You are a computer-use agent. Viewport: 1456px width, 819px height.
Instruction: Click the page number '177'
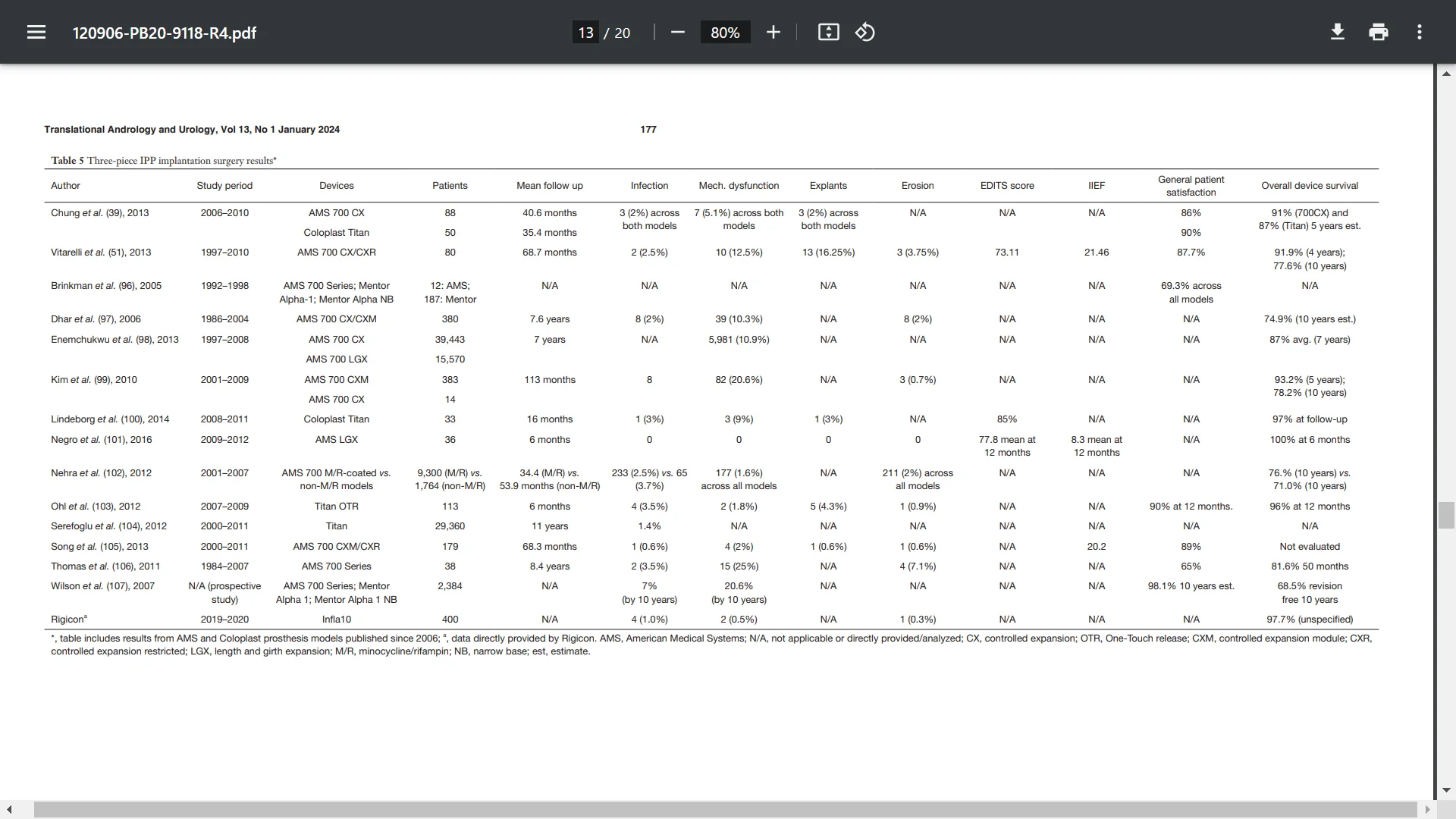coord(648,130)
